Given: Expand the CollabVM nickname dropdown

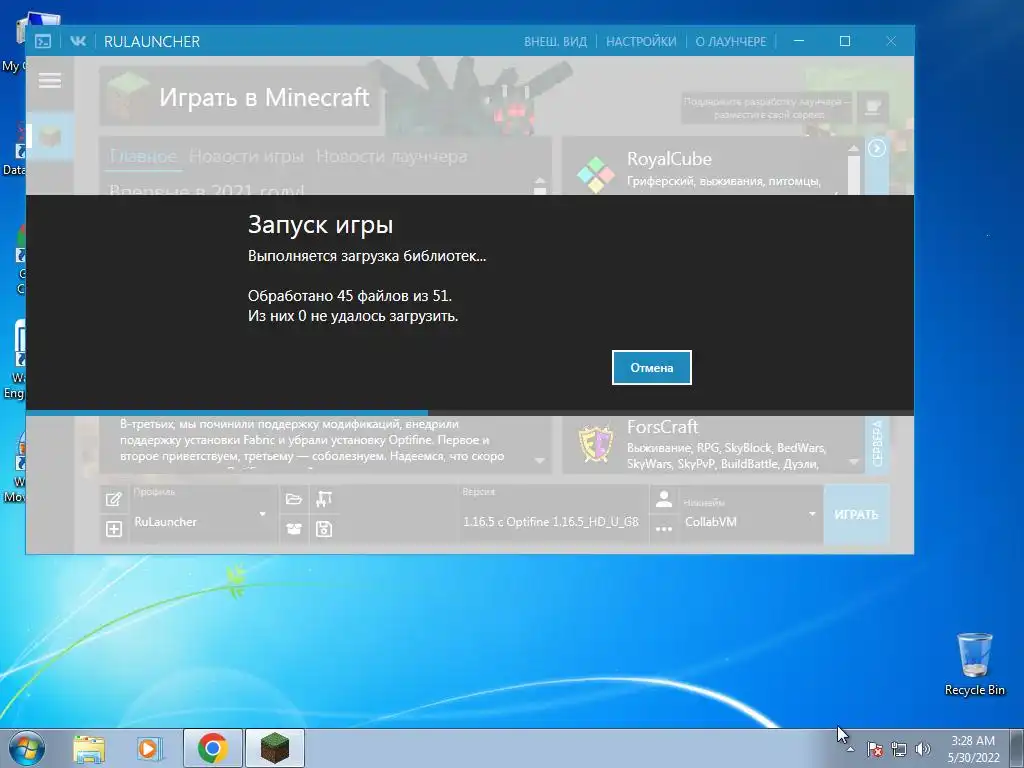Looking at the screenshot, I should coord(812,514).
